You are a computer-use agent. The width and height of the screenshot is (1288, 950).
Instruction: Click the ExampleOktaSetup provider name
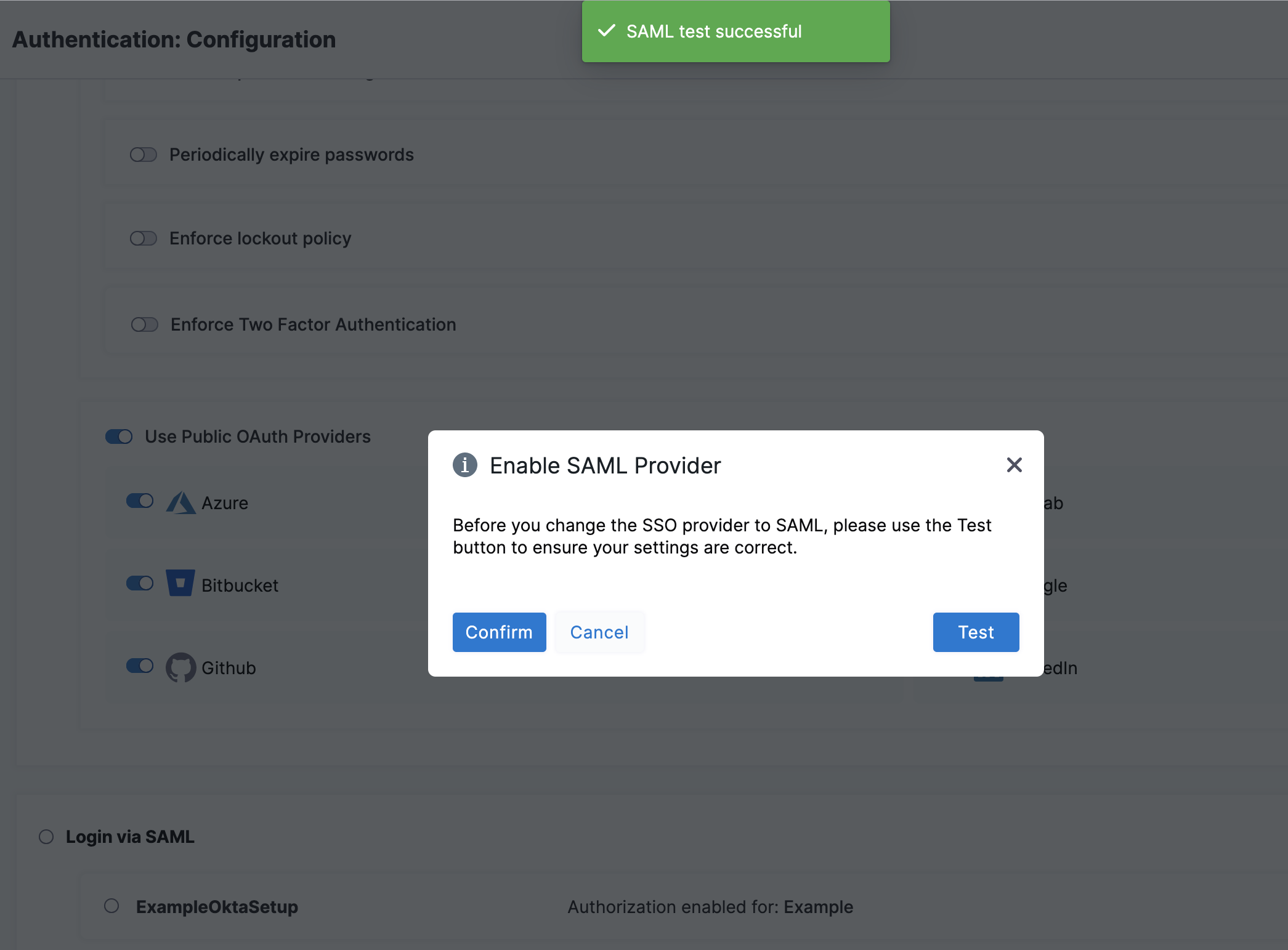click(217, 907)
